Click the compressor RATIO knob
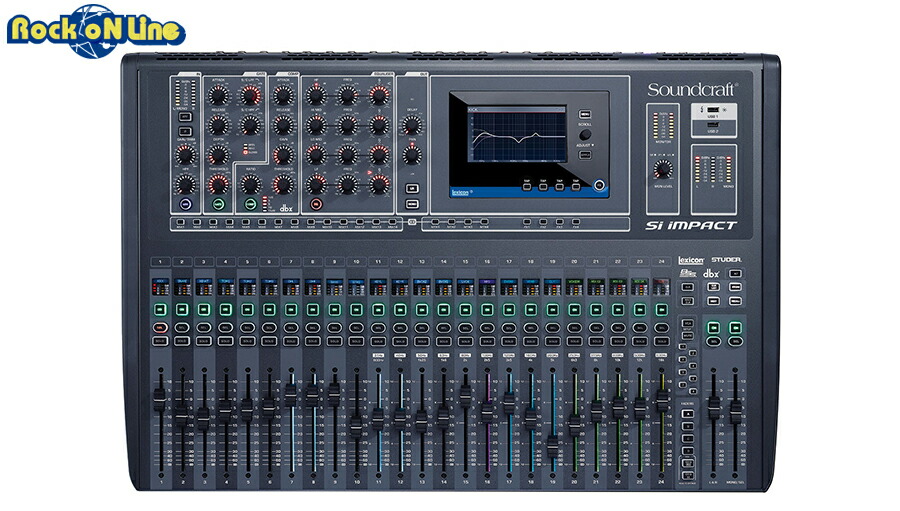The width and height of the screenshot is (900, 511). (x=251, y=184)
